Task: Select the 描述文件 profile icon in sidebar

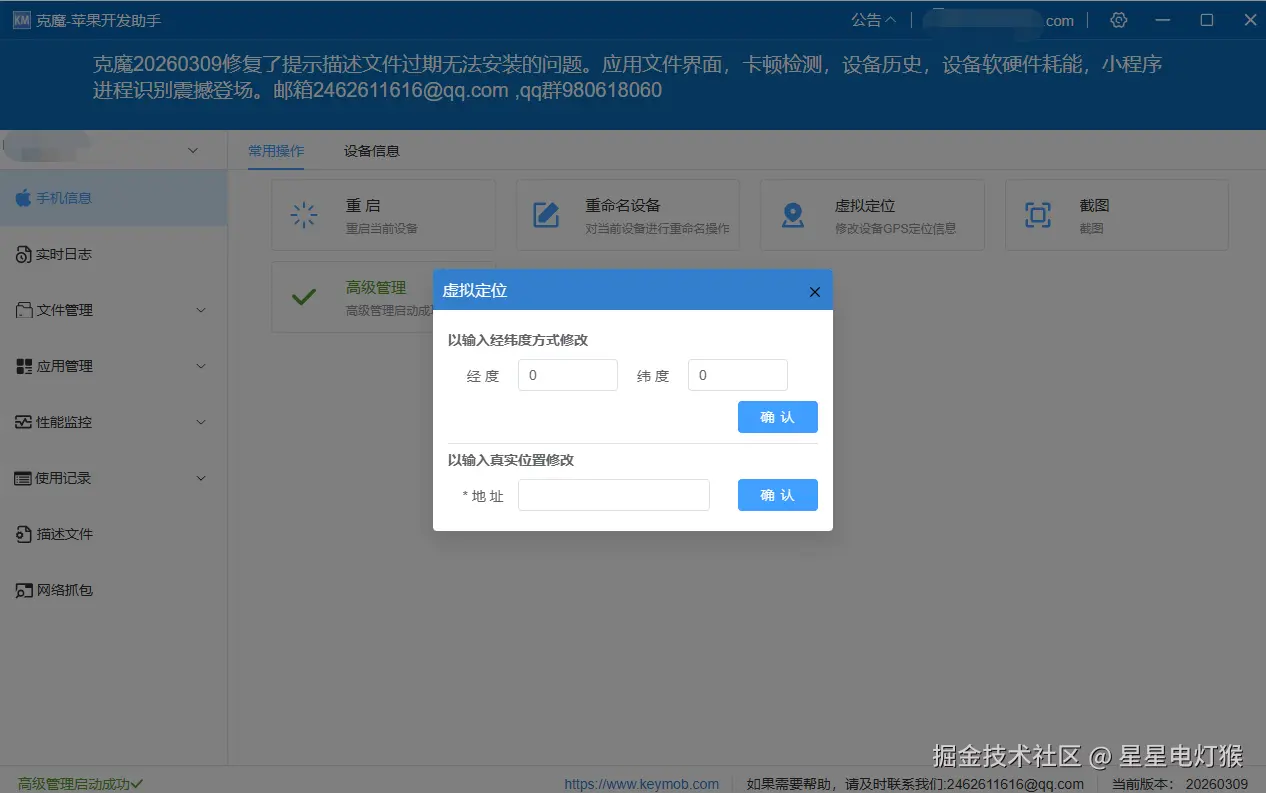Action: tap(25, 534)
